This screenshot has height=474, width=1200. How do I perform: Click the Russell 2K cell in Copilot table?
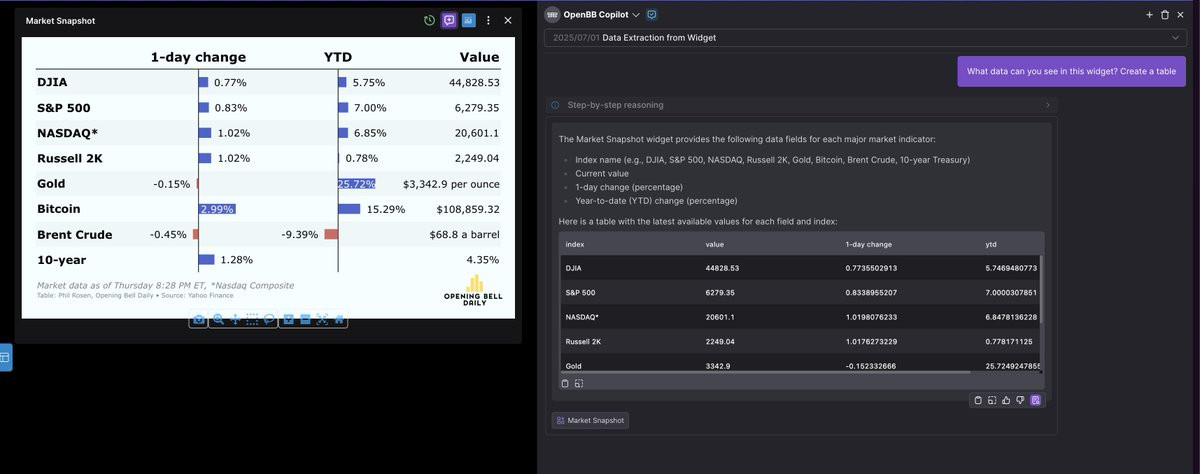581,342
